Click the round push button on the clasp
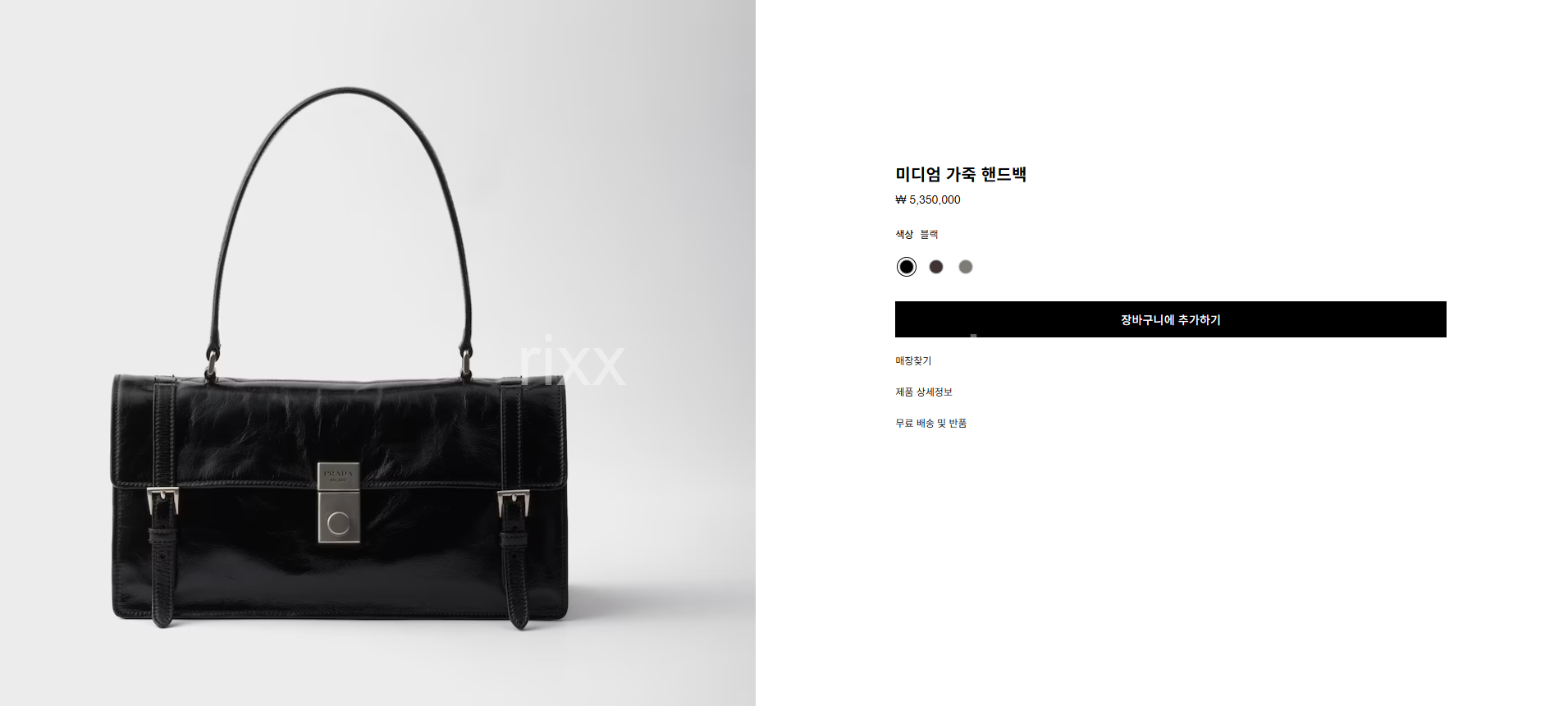This screenshot has width=1568, height=706. [x=338, y=523]
